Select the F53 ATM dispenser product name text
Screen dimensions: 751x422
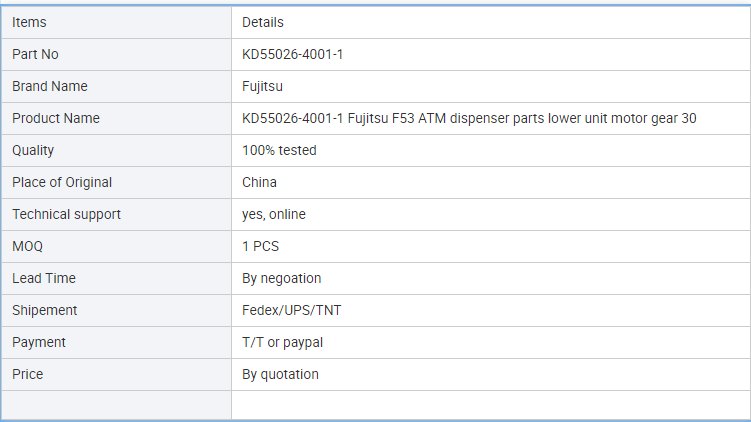(469, 118)
